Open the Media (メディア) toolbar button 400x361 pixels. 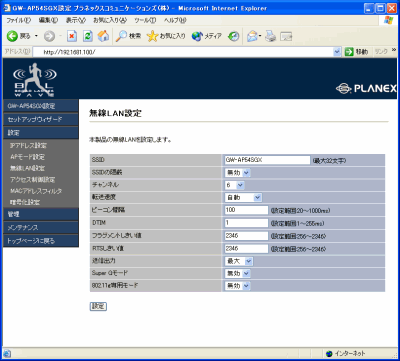tap(207, 36)
